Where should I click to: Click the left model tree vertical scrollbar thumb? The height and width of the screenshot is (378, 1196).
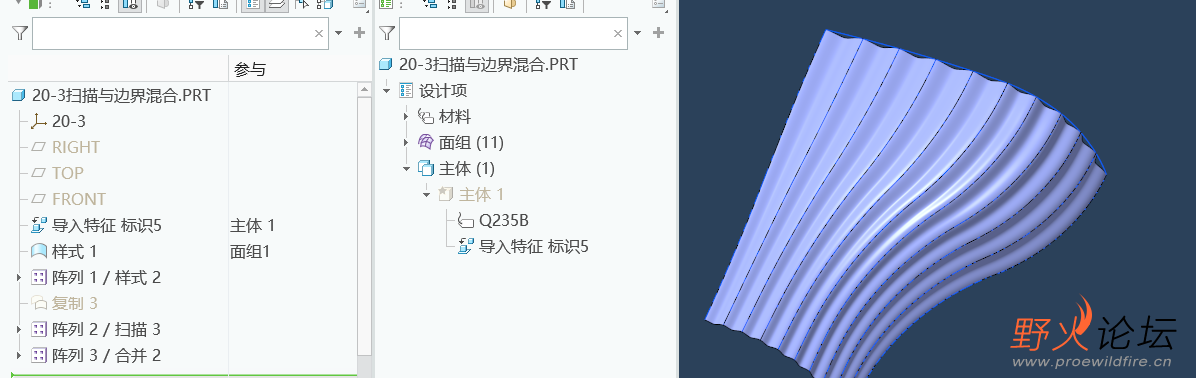click(365, 225)
